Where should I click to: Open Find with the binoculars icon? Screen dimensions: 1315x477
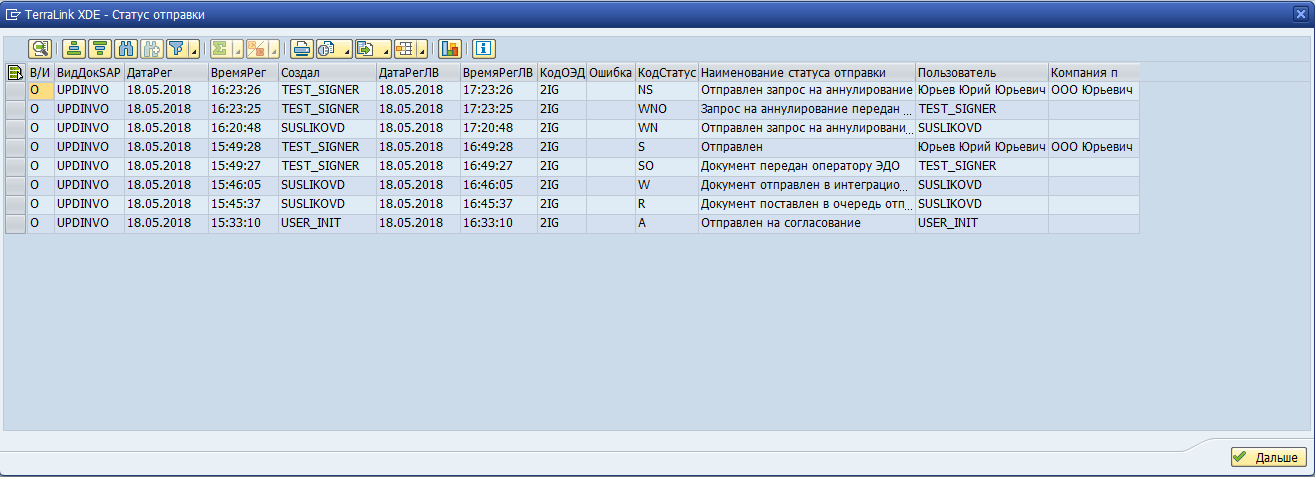click(126, 48)
